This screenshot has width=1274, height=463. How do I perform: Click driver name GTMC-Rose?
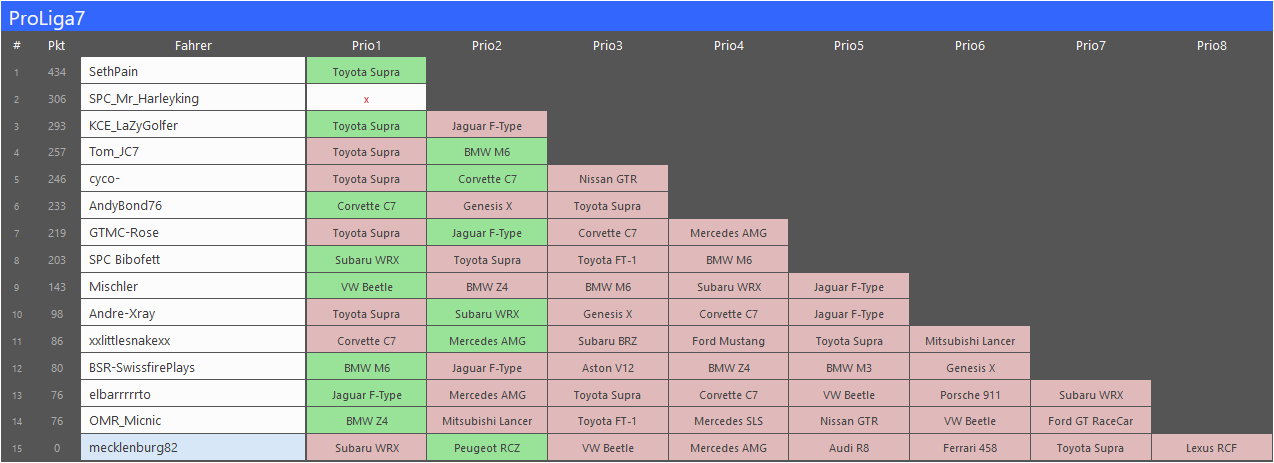193,233
